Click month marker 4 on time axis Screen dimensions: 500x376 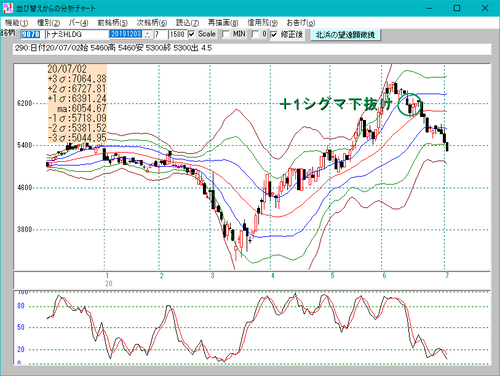273,276
